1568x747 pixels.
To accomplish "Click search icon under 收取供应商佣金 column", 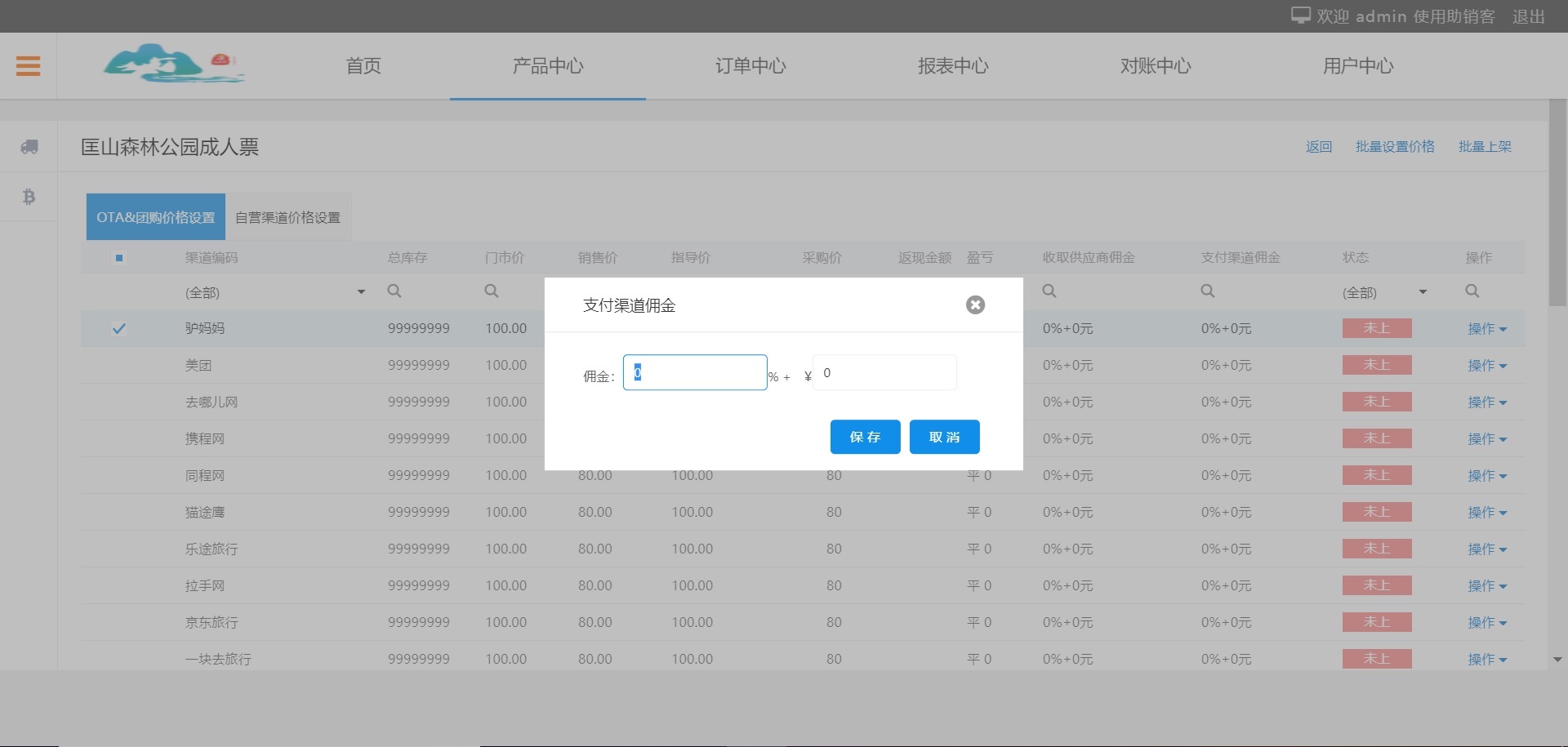I will click(1049, 291).
